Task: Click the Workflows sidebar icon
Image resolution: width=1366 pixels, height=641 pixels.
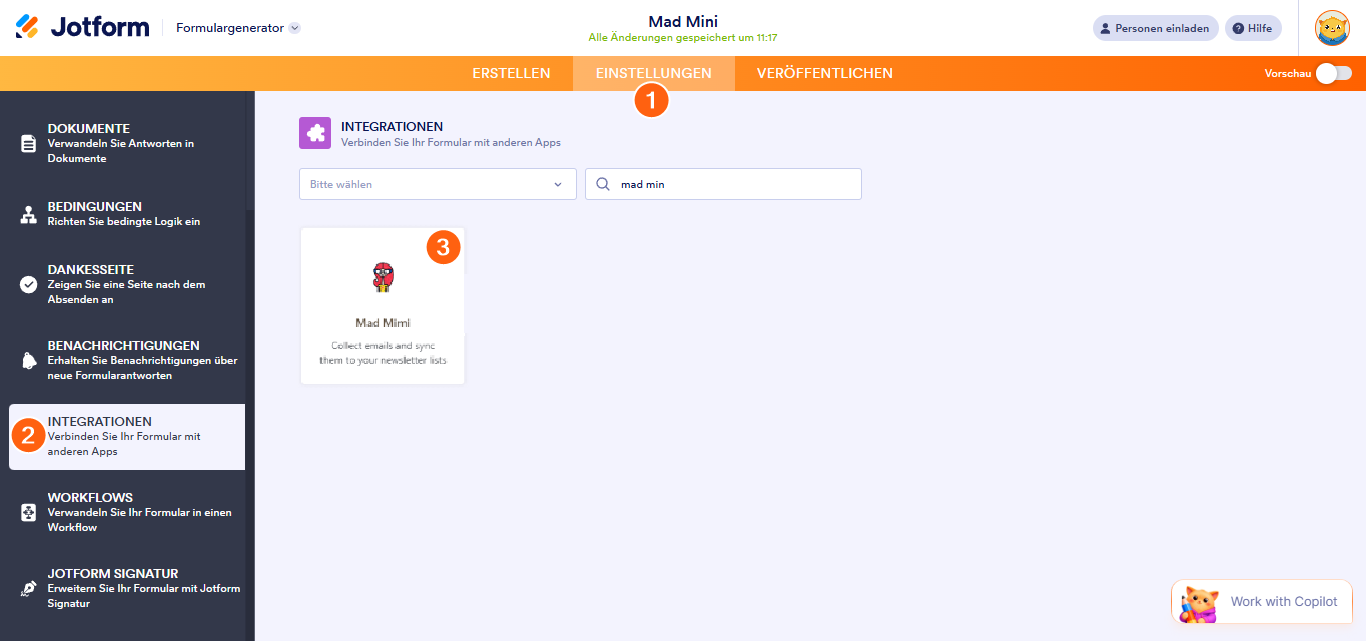Action: (x=29, y=512)
